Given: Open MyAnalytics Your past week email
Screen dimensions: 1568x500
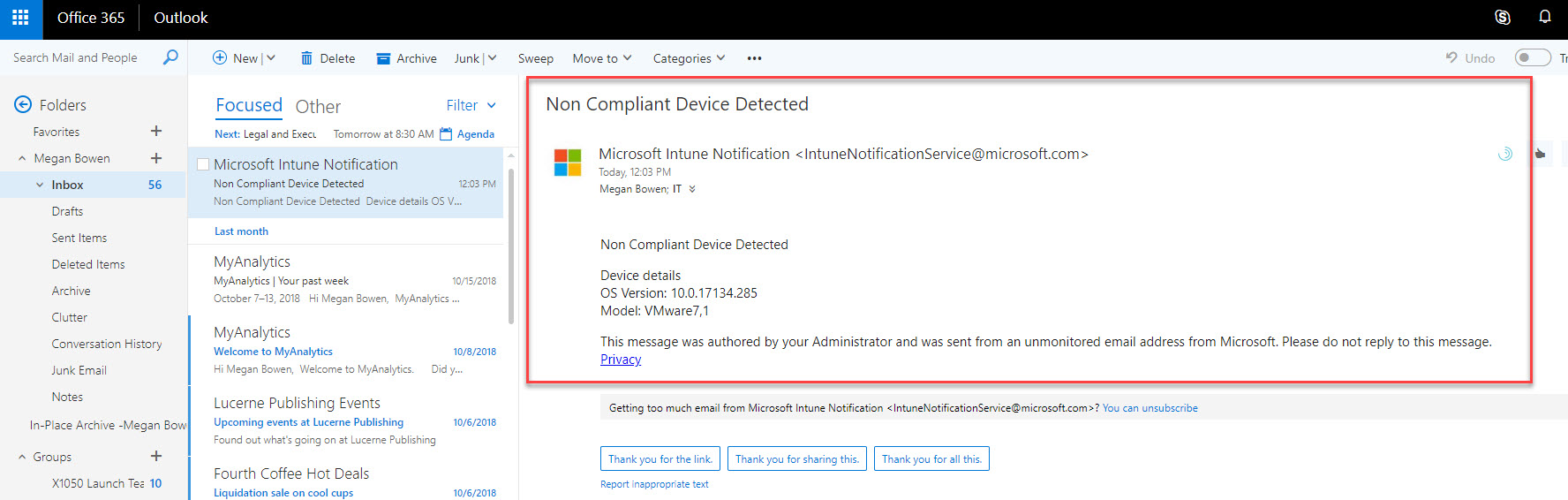Looking at the screenshot, I should 346,279.
